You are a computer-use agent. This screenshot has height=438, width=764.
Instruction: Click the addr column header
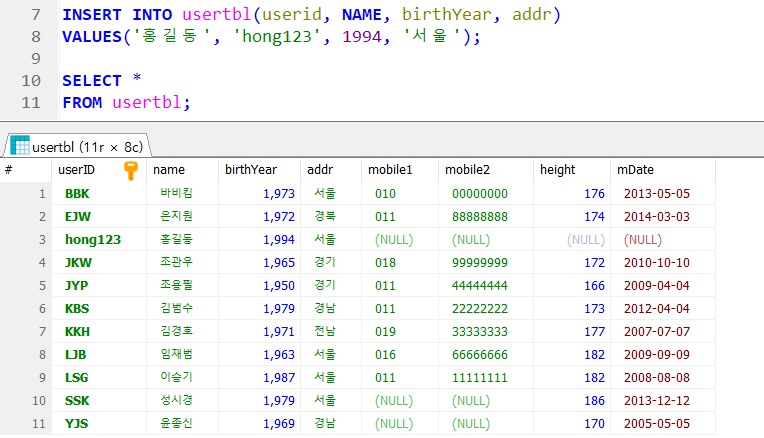tap(320, 171)
